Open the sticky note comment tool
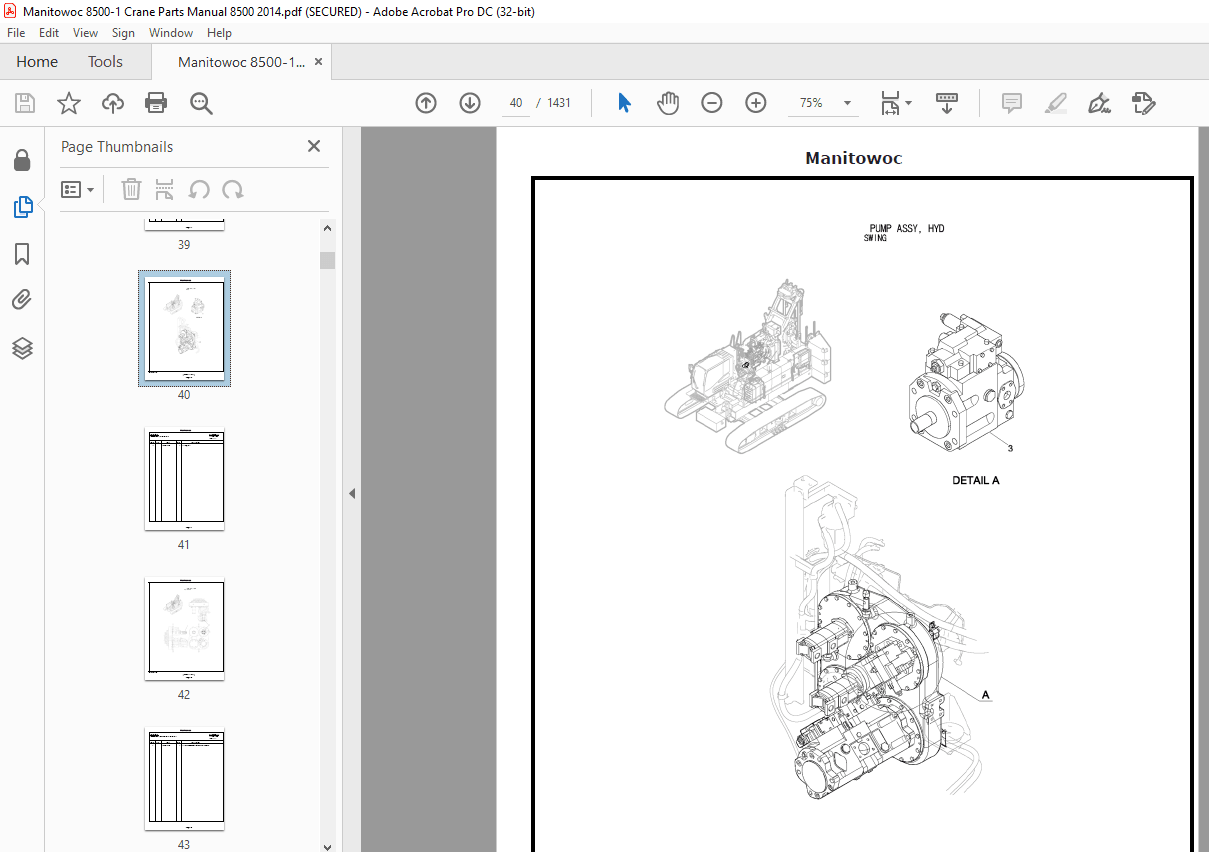 point(1011,103)
